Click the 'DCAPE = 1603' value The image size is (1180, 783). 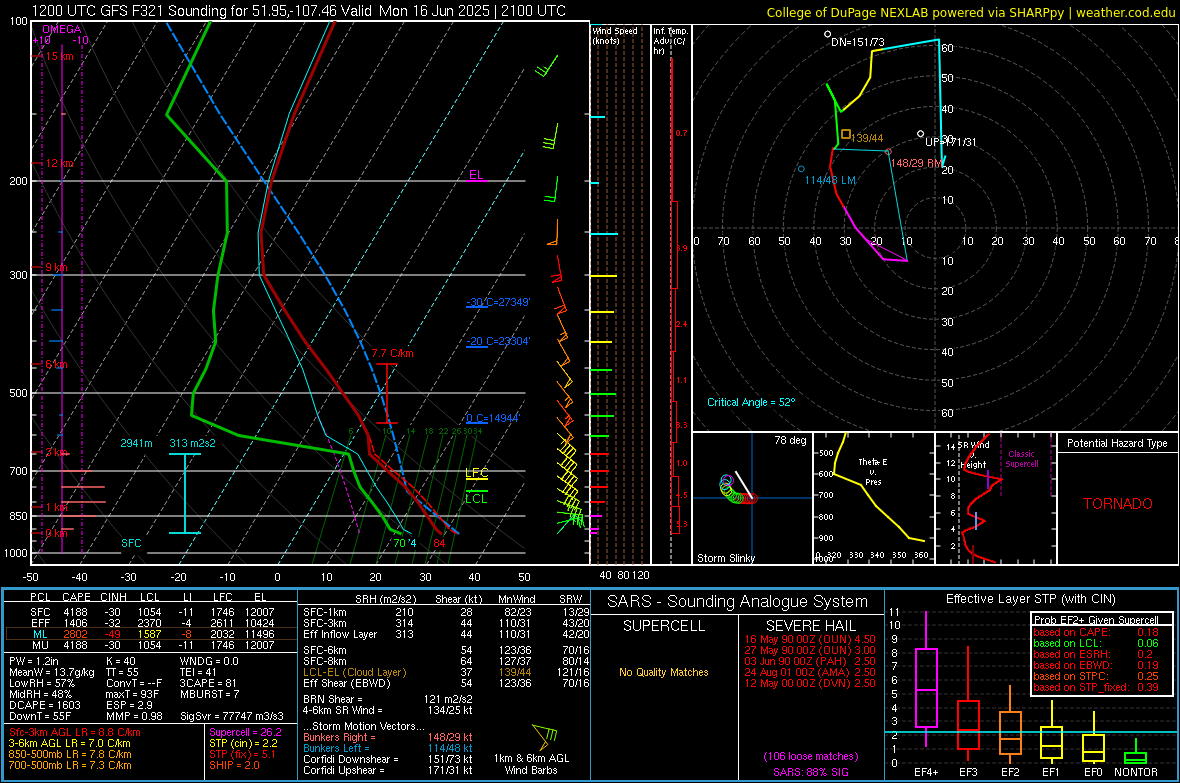point(44,705)
